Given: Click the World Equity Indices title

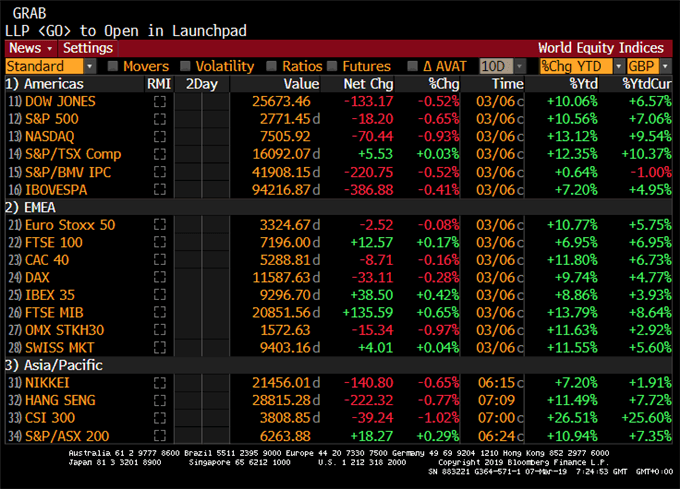Looking at the screenshot, I should [x=601, y=48].
